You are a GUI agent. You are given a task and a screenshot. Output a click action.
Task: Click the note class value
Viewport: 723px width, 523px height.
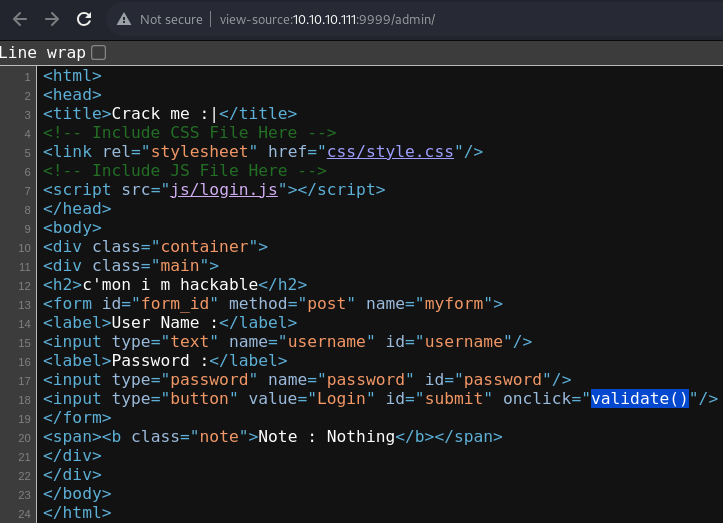tap(219, 436)
